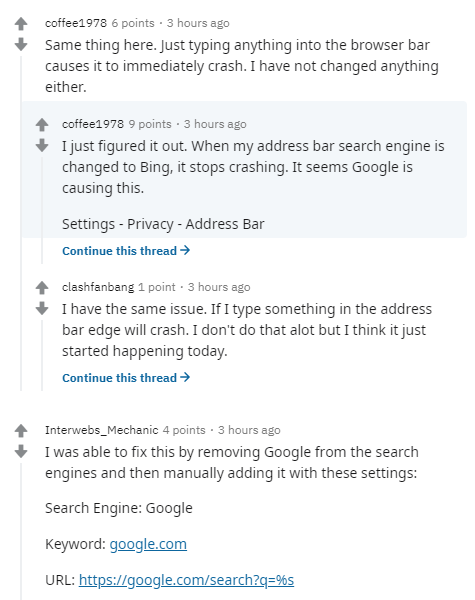This screenshot has width=475, height=600.
Task: Open the google.com keyword link
Action: pyautogui.click(x=148, y=544)
